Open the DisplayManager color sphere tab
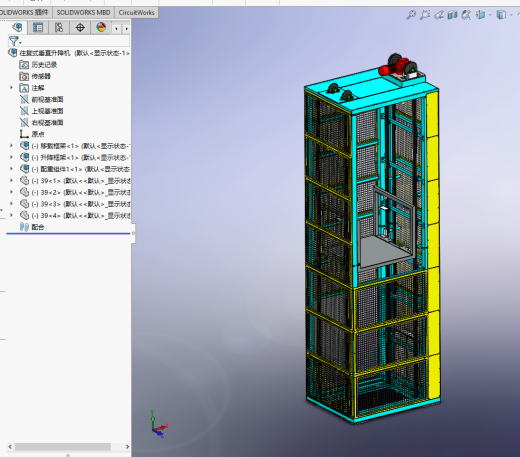Image resolution: width=520 pixels, height=457 pixels. (101, 27)
